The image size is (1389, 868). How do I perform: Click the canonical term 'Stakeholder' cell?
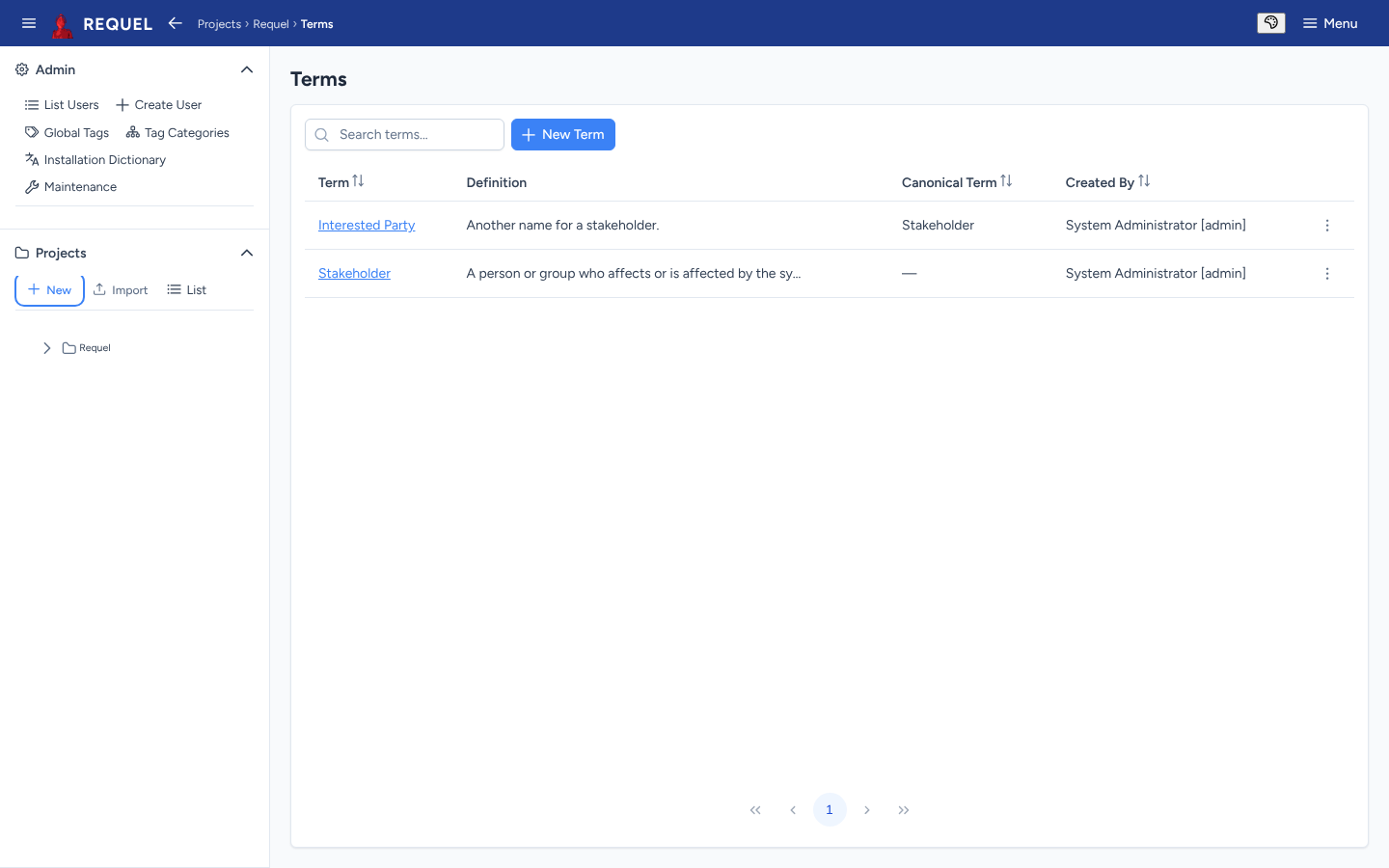[938, 226]
